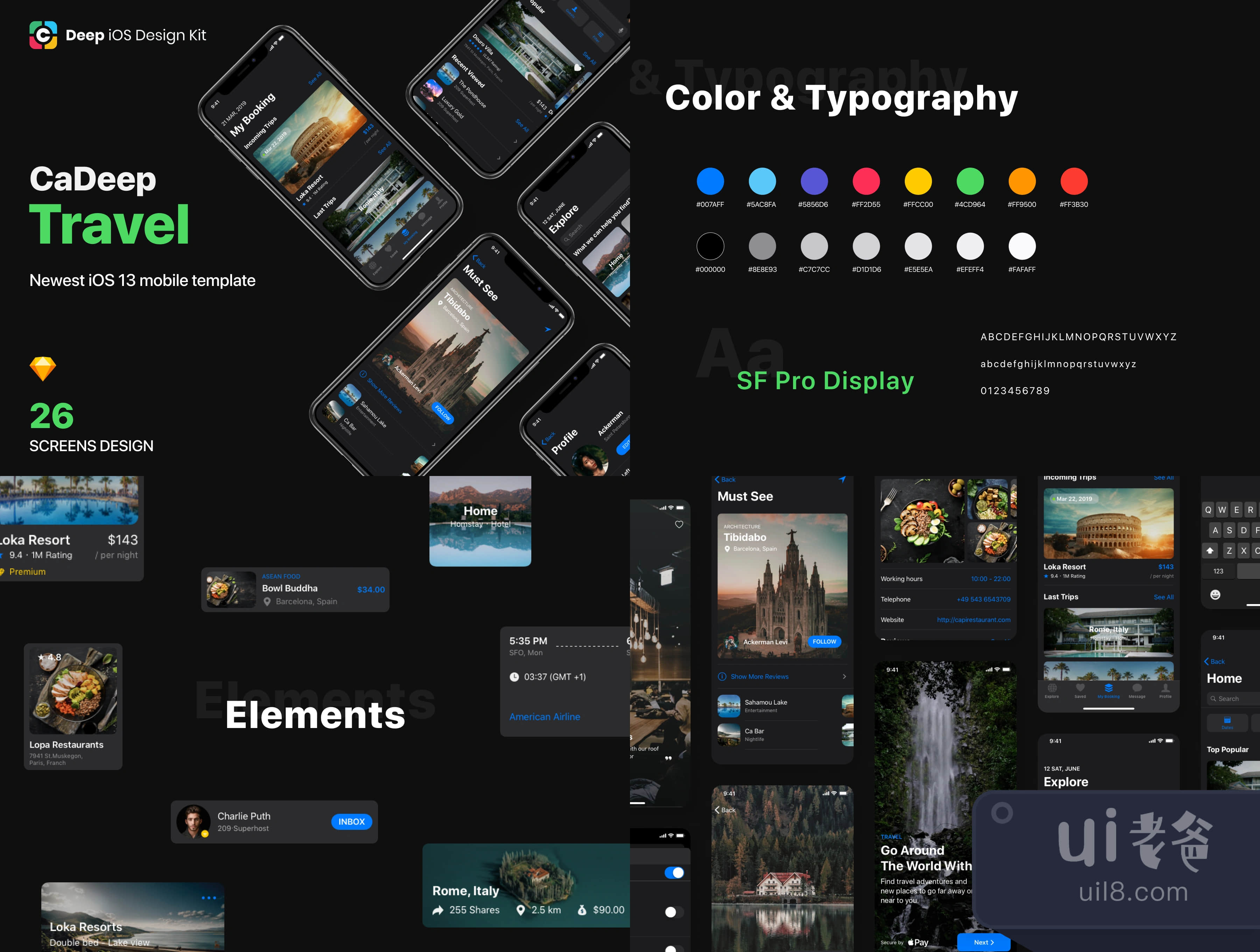The height and width of the screenshot is (952, 1260).
Task: Tap the telephone number +49 543 6543709
Action: pos(983,599)
